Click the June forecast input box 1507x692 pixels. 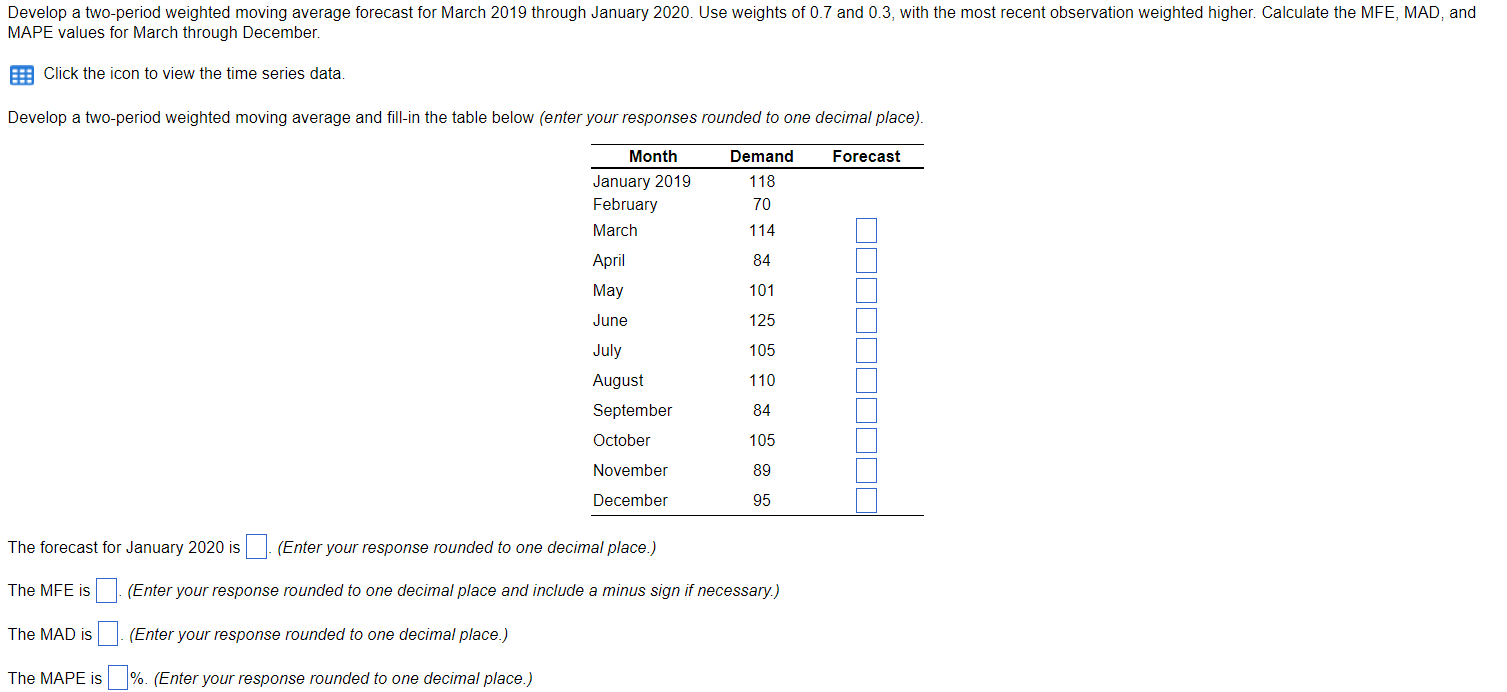(x=864, y=320)
